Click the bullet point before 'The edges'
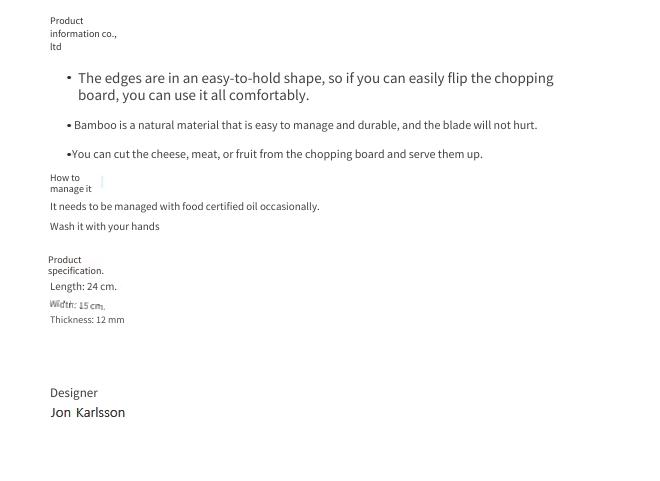This screenshot has width=660, height=481. [x=69, y=78]
